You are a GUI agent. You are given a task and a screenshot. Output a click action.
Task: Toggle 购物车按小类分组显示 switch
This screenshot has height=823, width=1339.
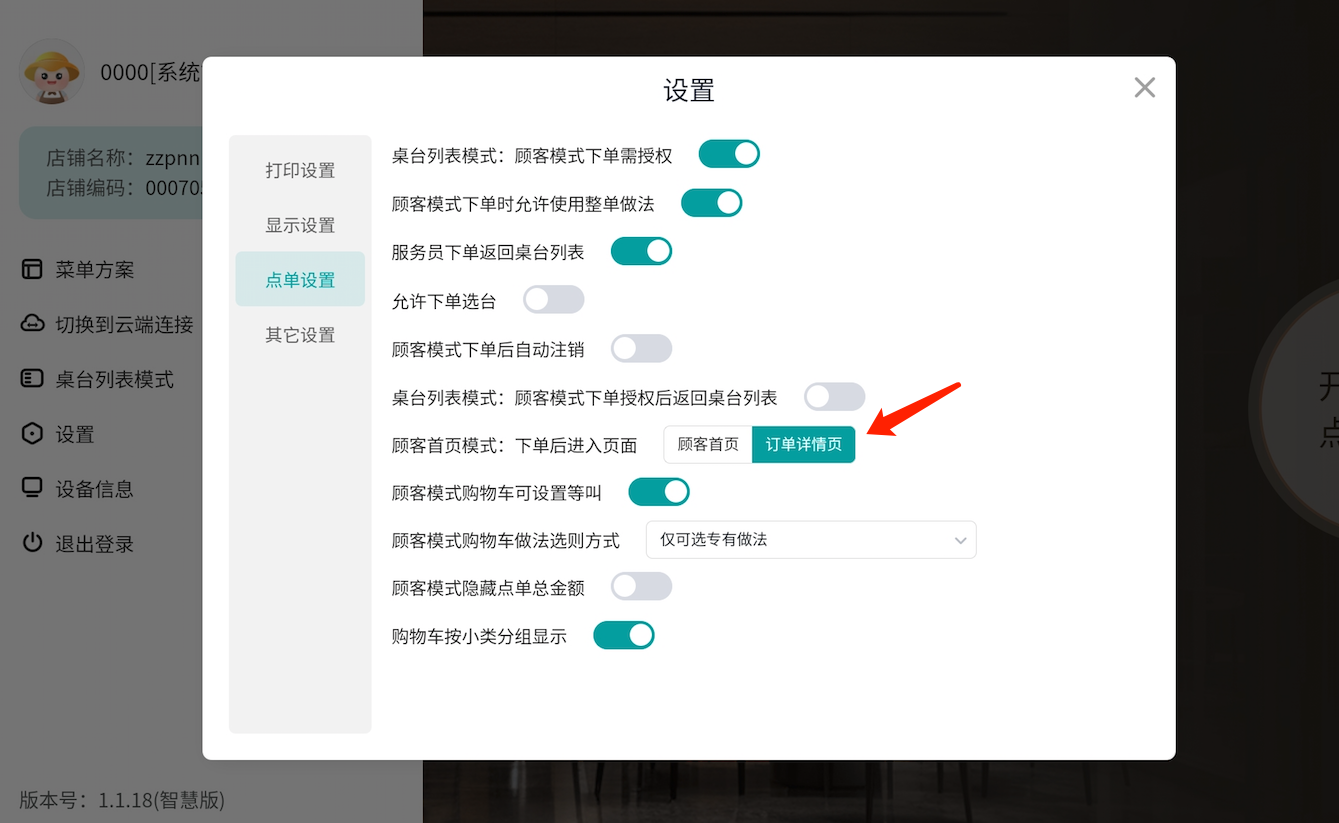tap(624, 634)
